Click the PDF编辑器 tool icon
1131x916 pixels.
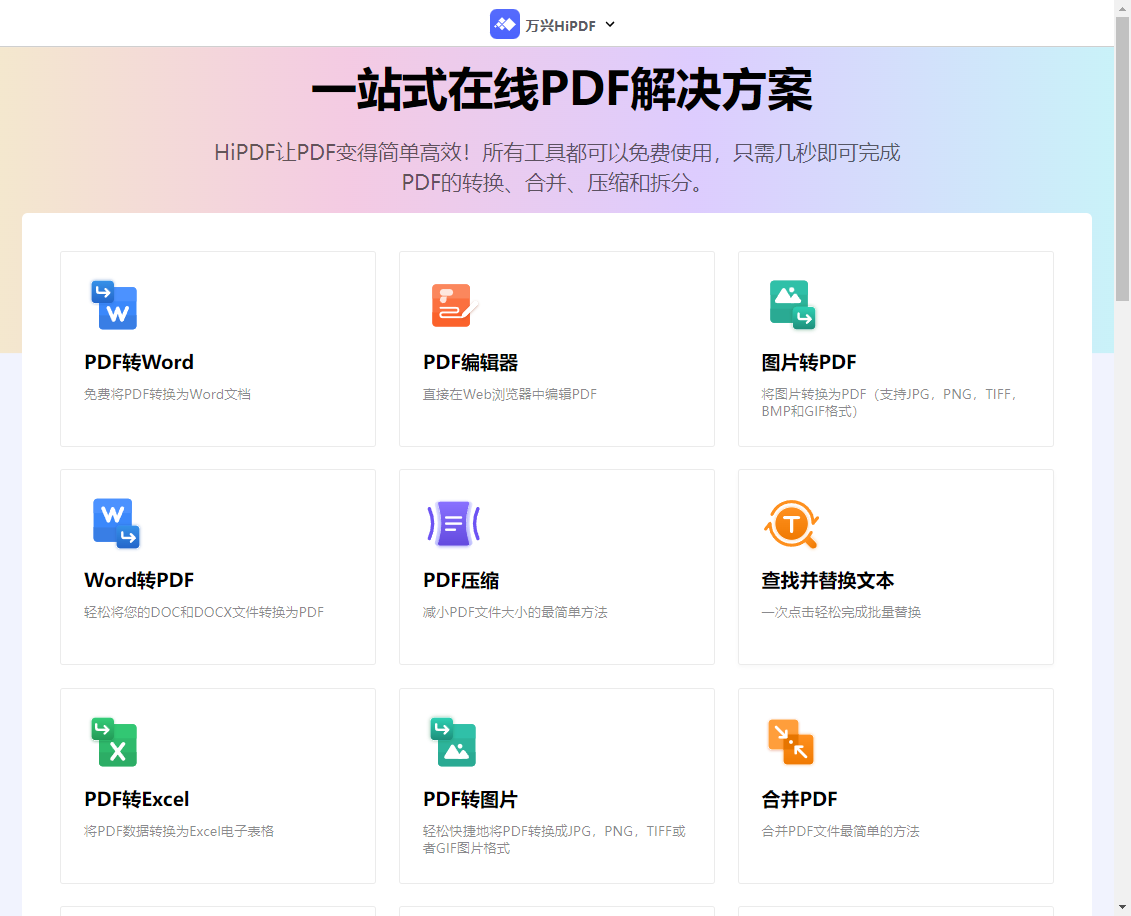pyautogui.click(x=454, y=305)
